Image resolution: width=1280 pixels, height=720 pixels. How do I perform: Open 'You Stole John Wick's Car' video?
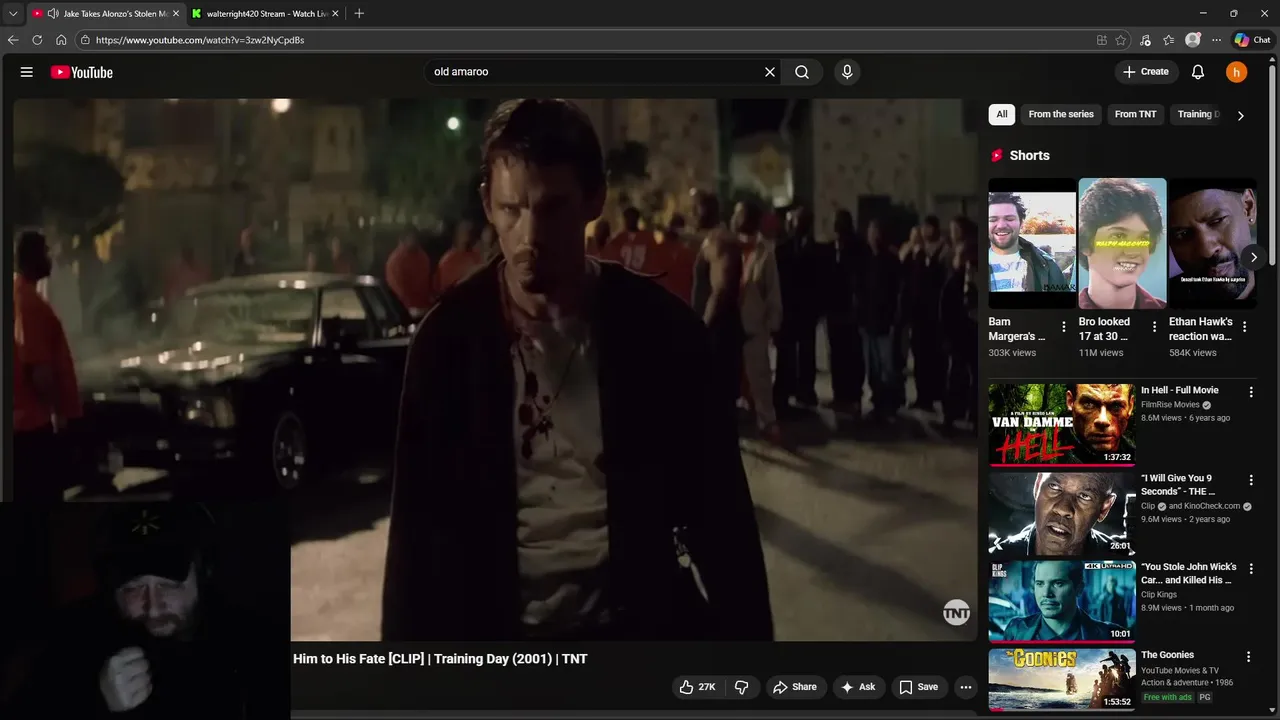[x=1062, y=601]
